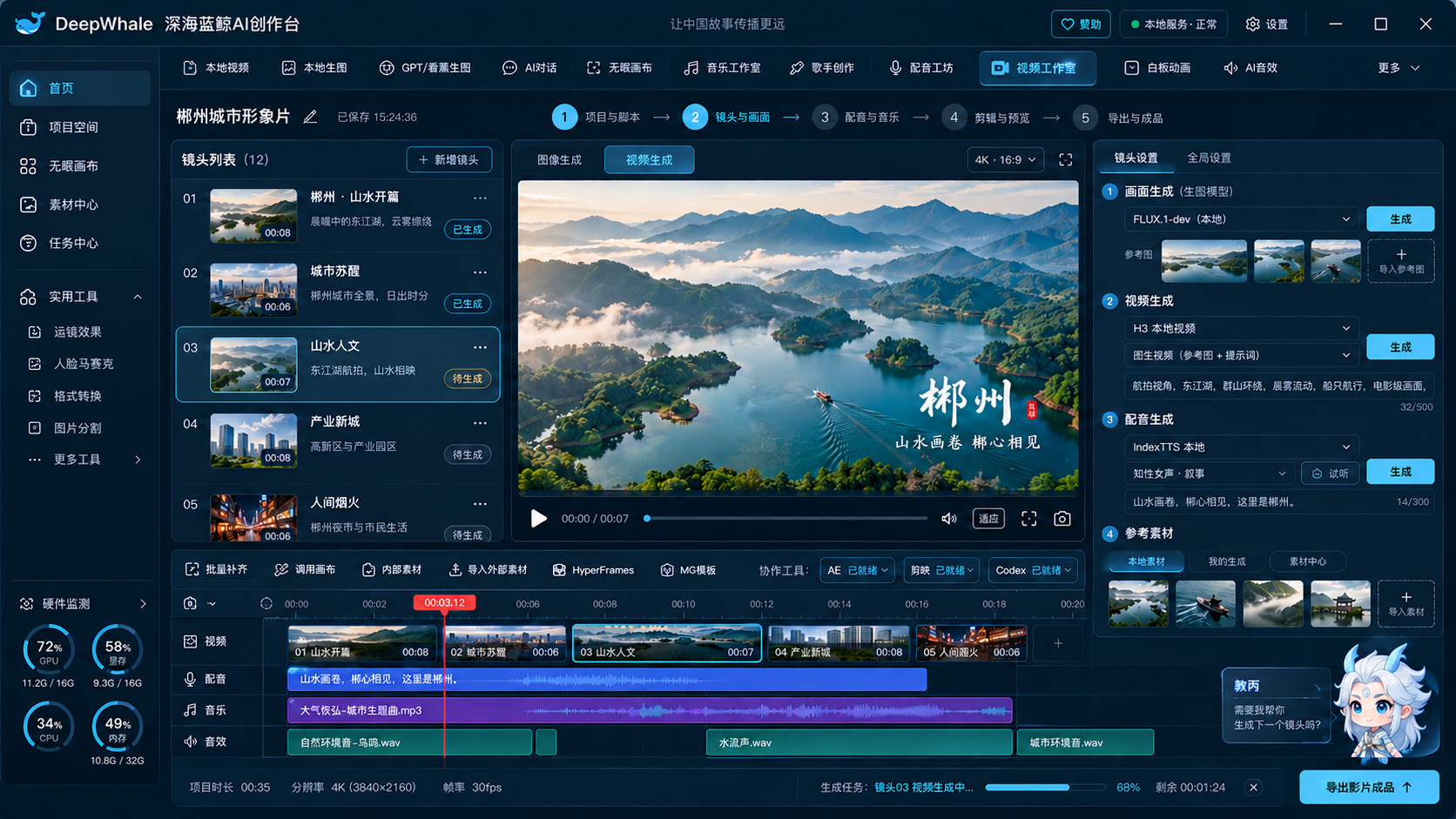The width and height of the screenshot is (1456, 819).
Task: Rename project with the pencil edit icon
Action: [310, 117]
